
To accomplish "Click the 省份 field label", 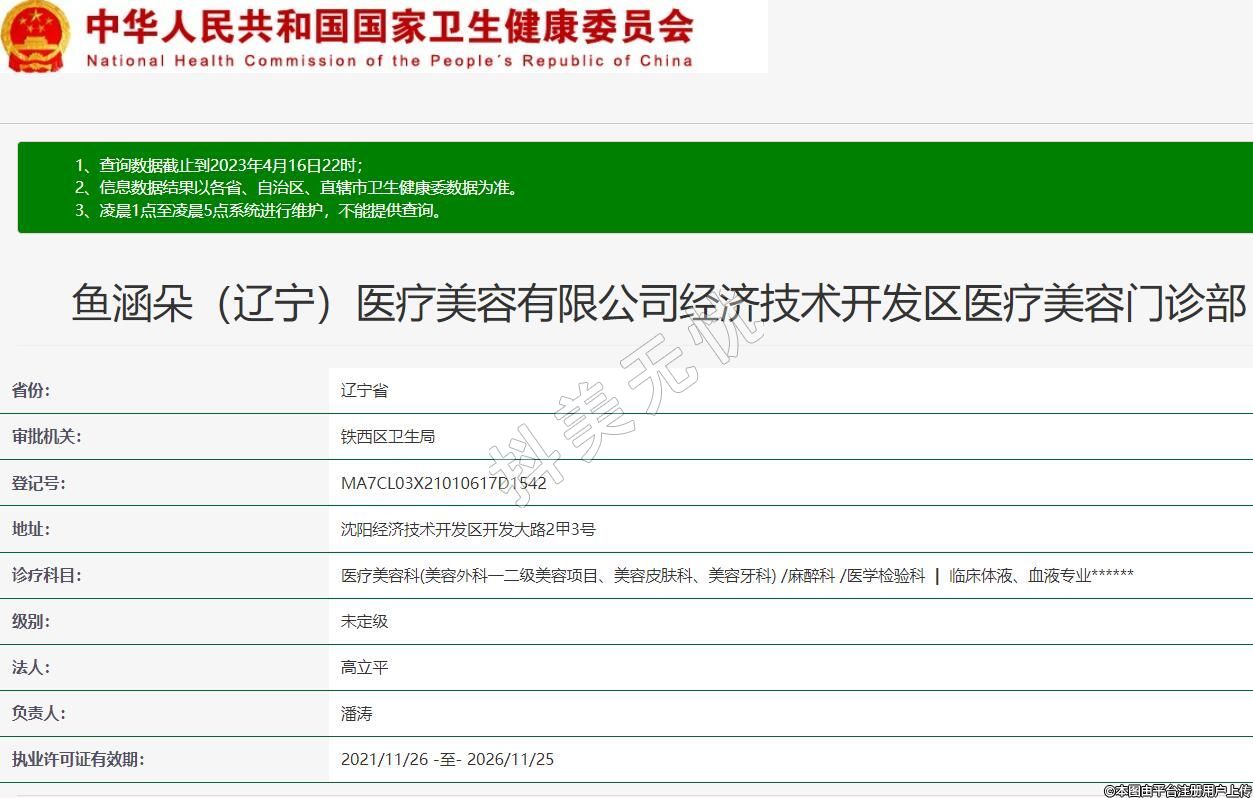I will (31, 390).
